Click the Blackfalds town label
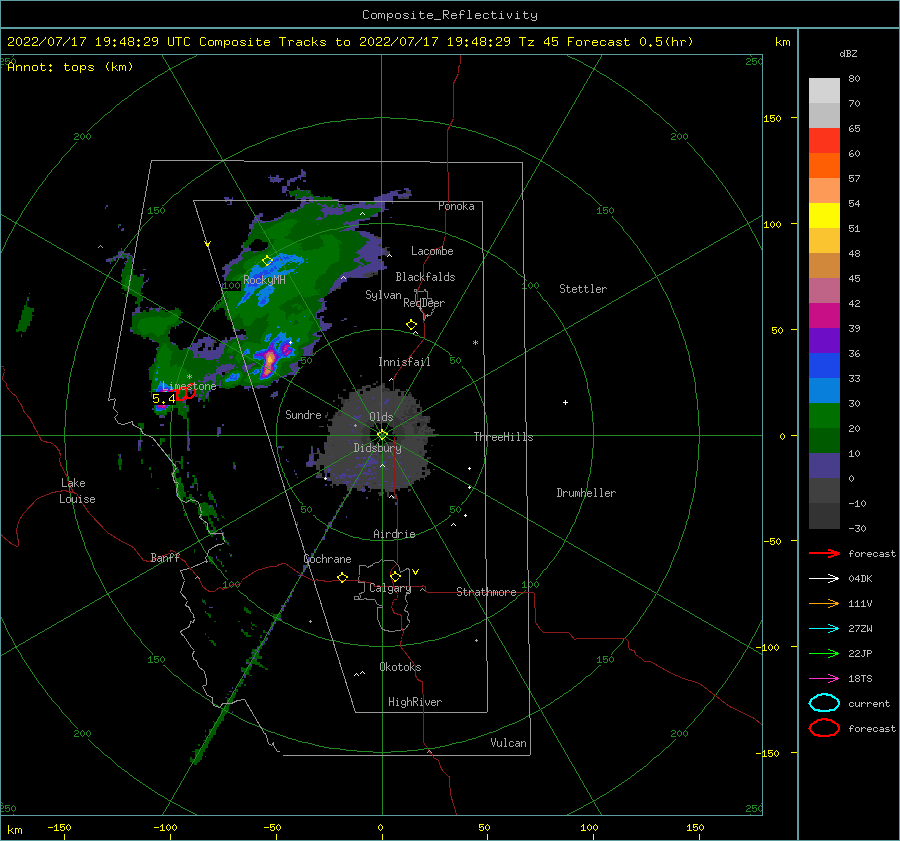This screenshot has width=900, height=841. (425, 277)
